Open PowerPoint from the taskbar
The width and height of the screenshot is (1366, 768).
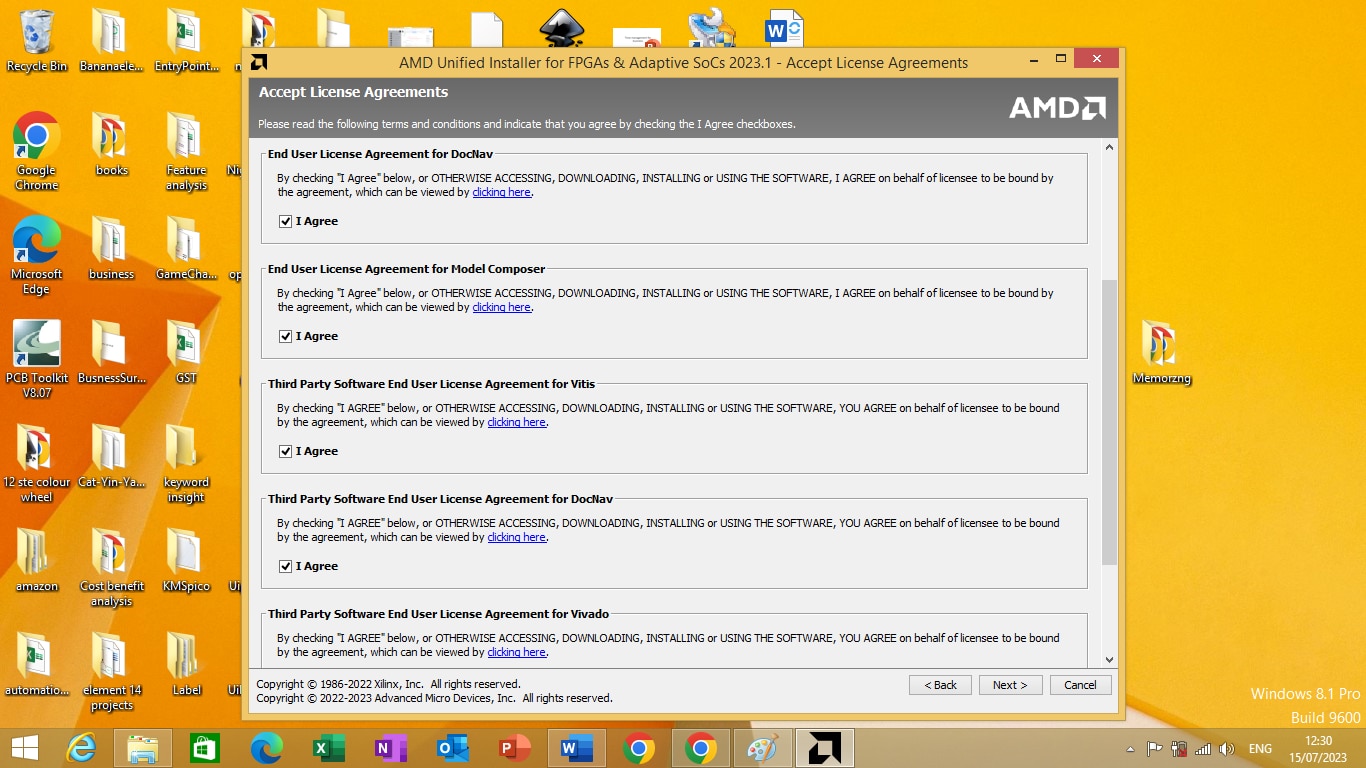(515, 748)
